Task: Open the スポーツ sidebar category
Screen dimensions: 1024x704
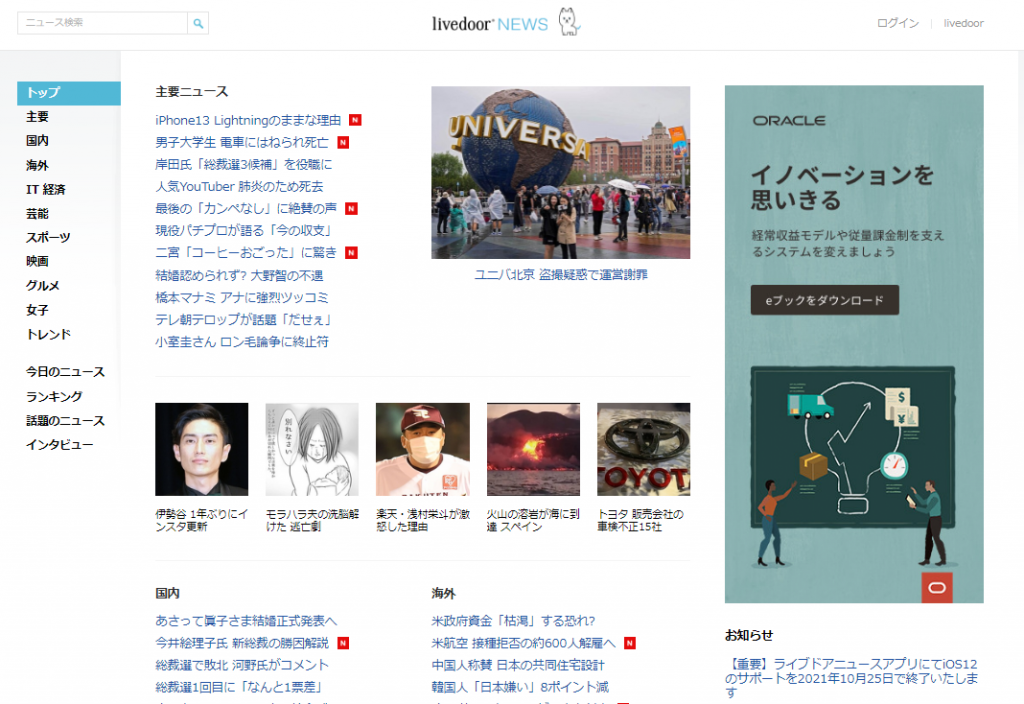Action: pyautogui.click(x=48, y=237)
